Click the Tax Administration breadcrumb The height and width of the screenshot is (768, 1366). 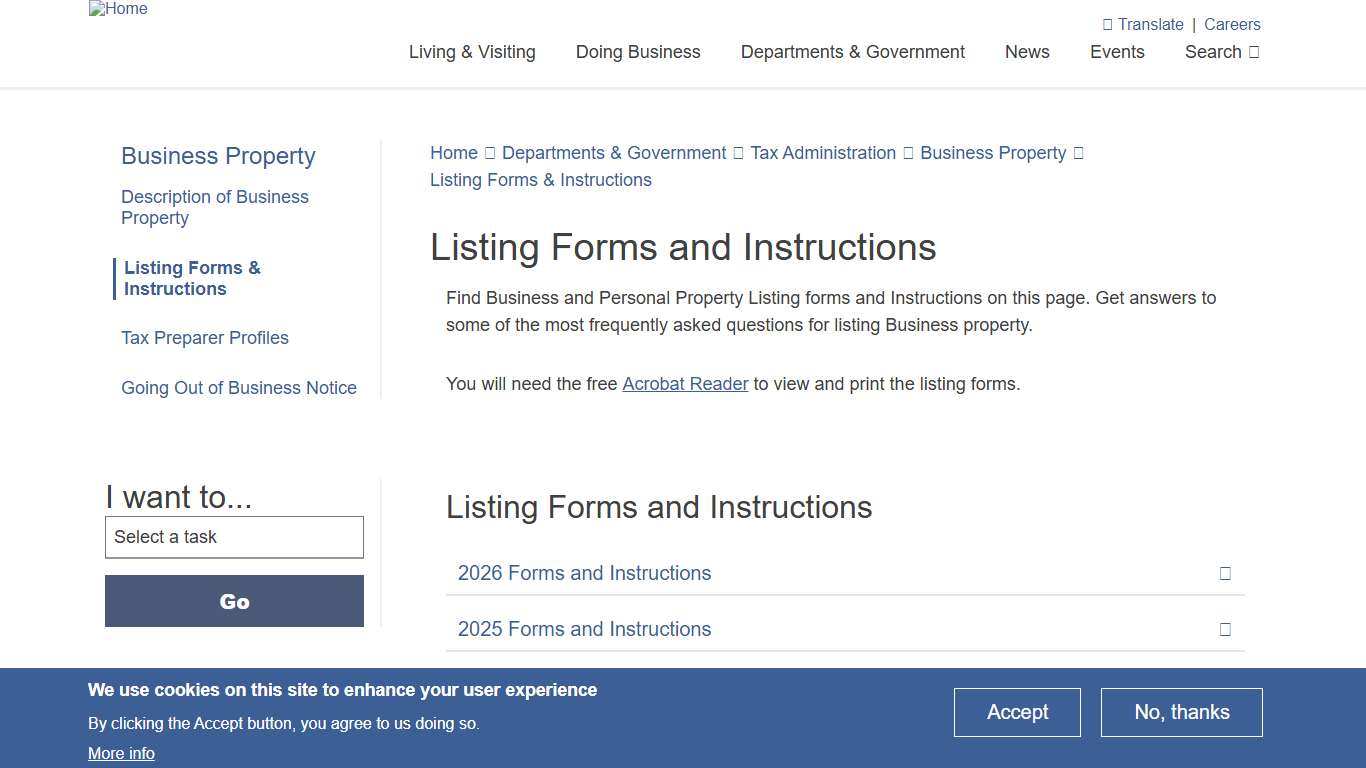pyautogui.click(x=822, y=152)
